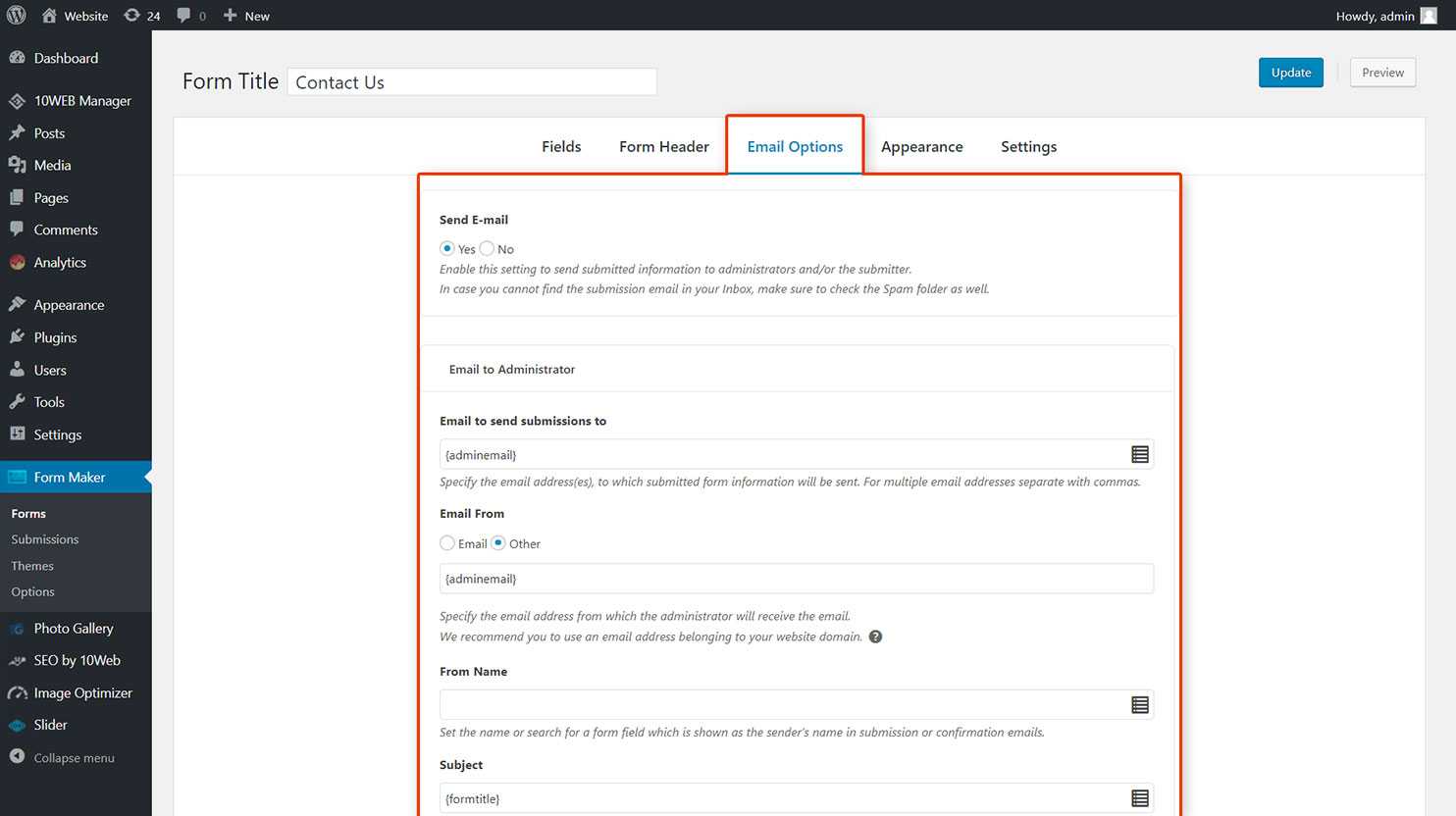Image resolution: width=1456 pixels, height=816 pixels.
Task: Open the Website home icon link
Action: [49, 16]
